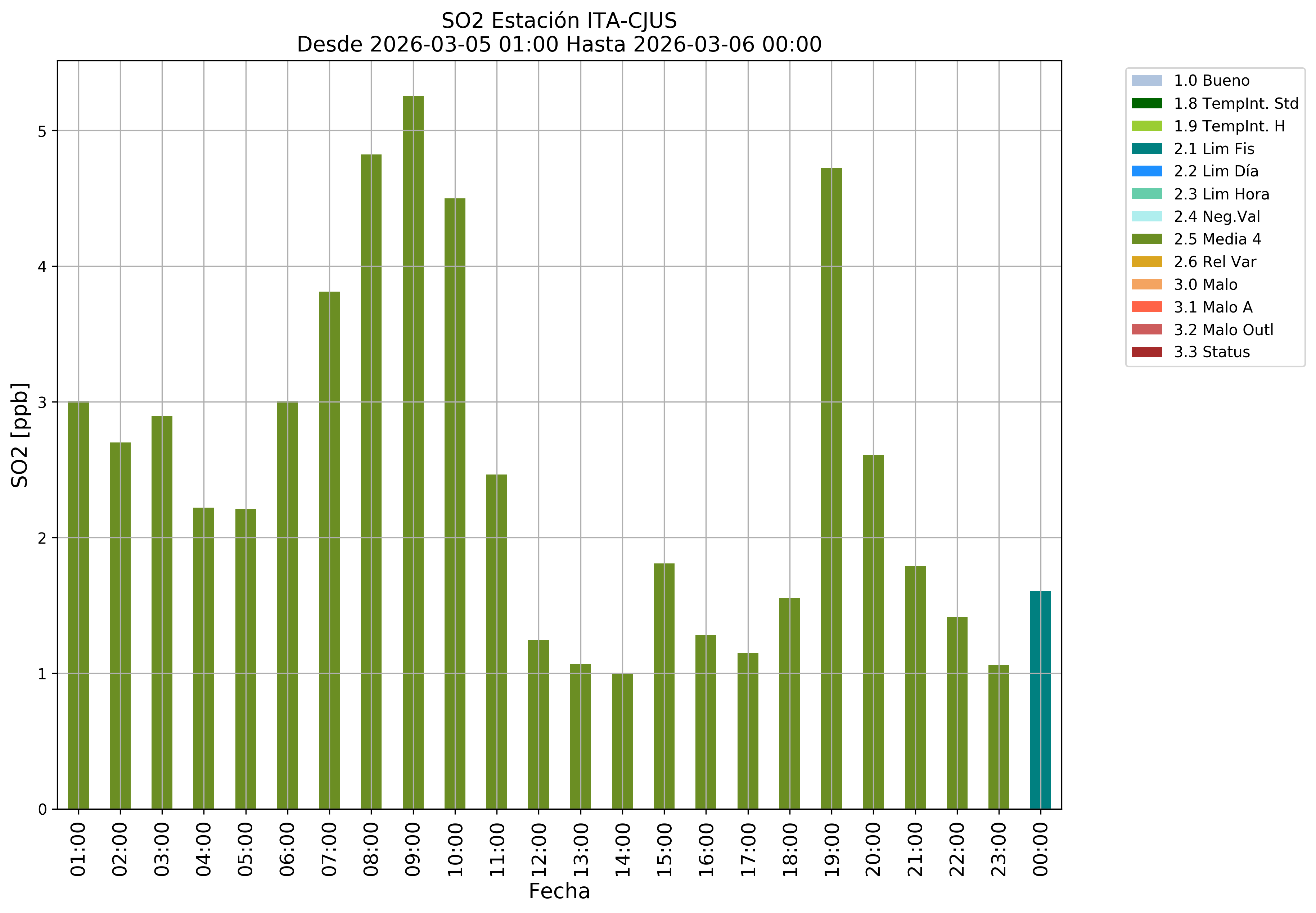Click the 12:00 x-axis tick label
Image resolution: width=1316 pixels, height=913 pixels.
pos(539,850)
